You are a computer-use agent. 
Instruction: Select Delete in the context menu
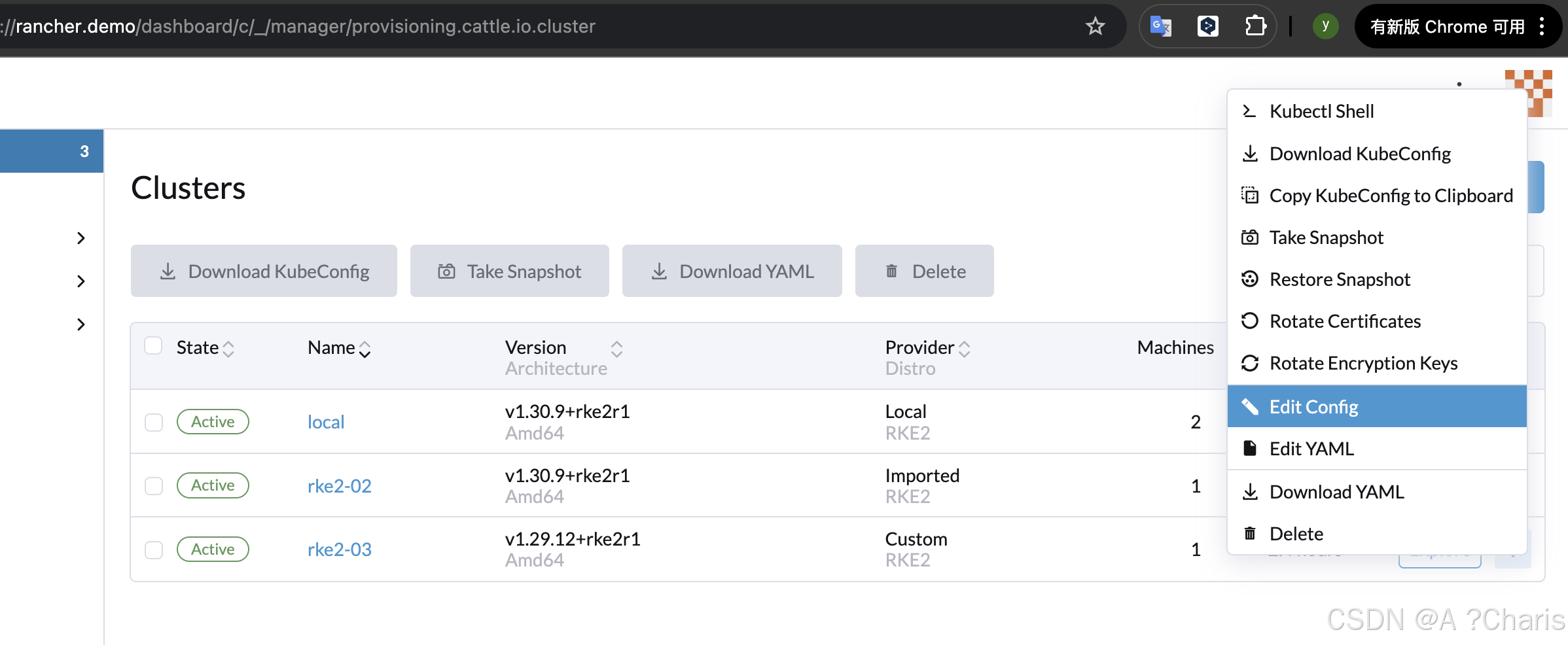(1377, 534)
